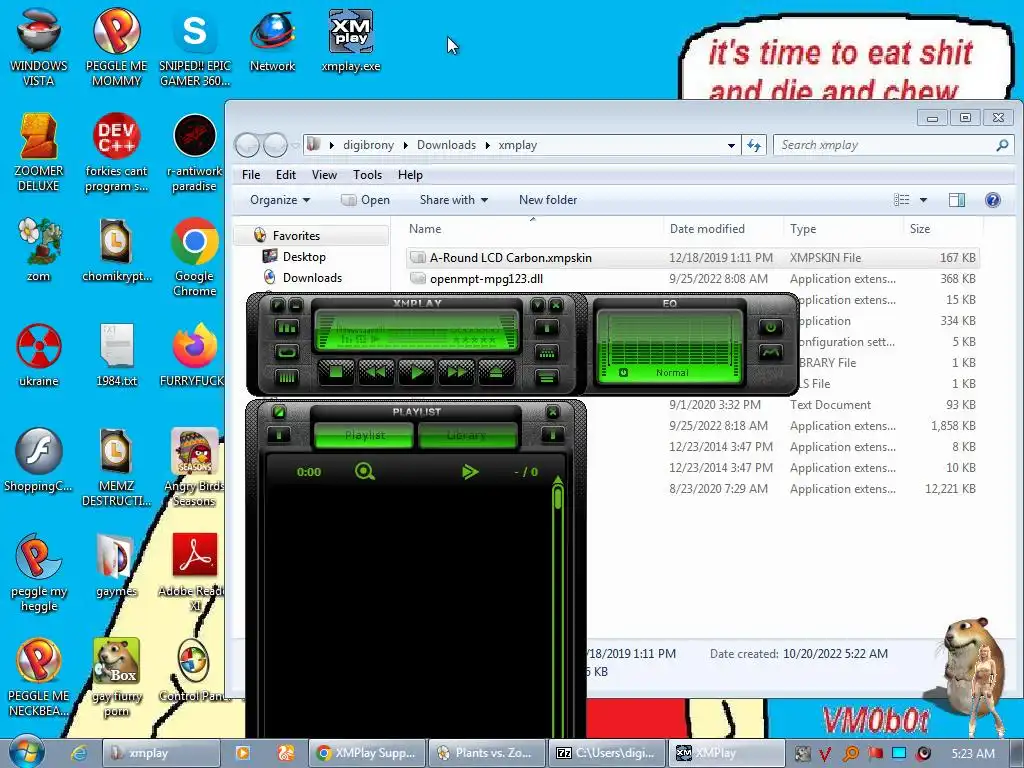Viewport: 1024px width, 768px height.
Task: Click the button right of Library tab
Action: click(552, 435)
